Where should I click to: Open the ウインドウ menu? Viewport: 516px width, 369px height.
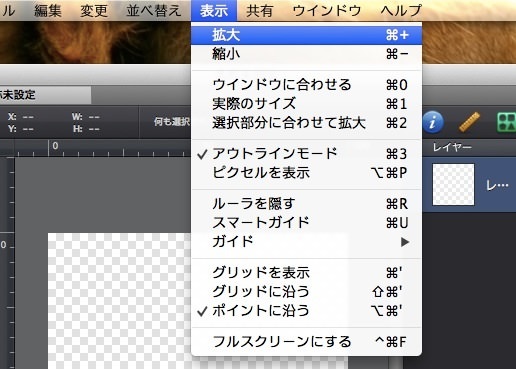pos(327,11)
